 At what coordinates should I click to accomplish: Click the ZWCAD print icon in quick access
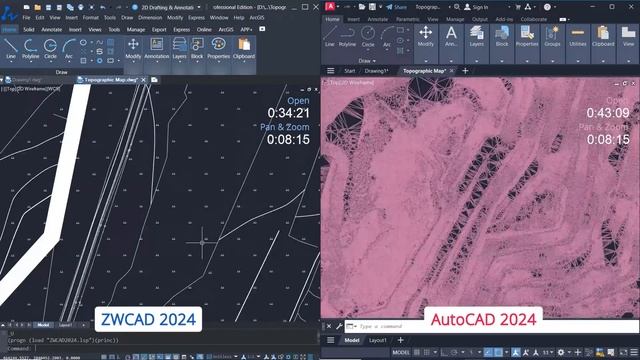(x=81, y=7)
